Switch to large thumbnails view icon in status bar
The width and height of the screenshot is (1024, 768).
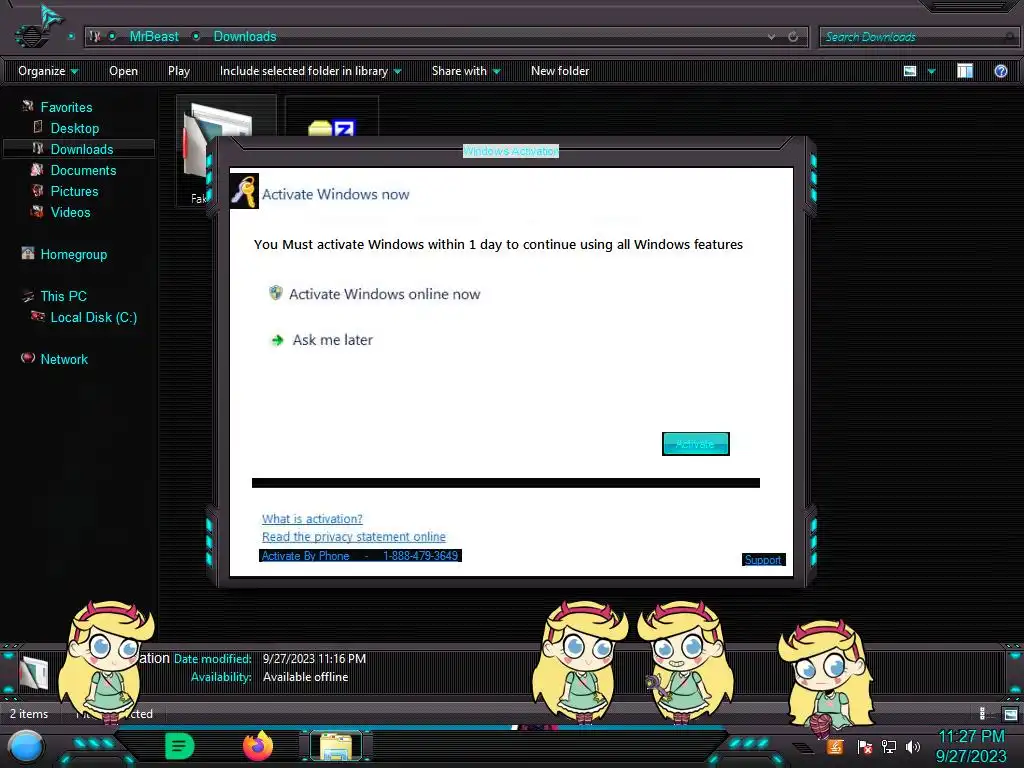click(1010, 714)
